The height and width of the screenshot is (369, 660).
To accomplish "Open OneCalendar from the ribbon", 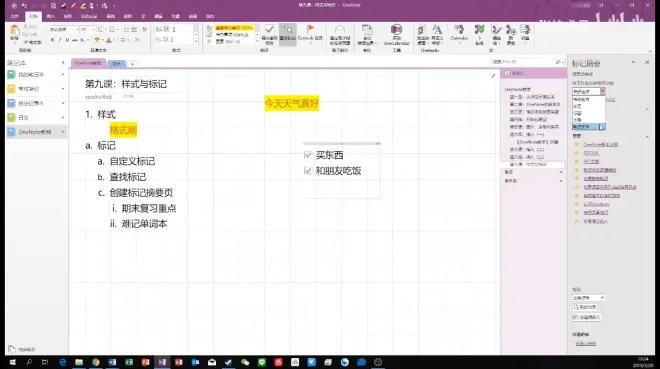I will pos(396,35).
